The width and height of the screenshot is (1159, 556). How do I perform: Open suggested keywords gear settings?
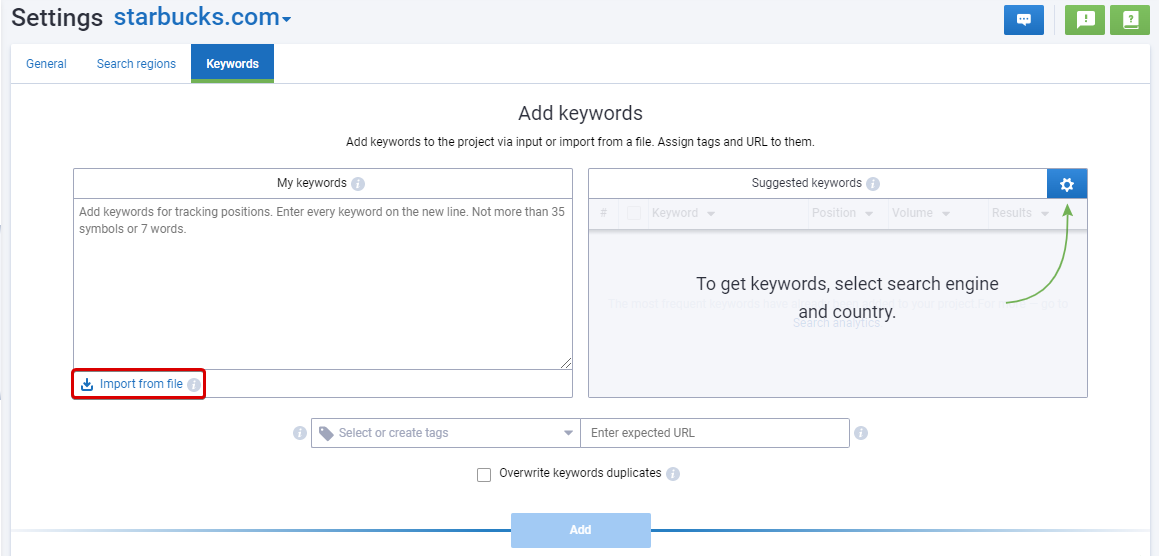click(1067, 184)
